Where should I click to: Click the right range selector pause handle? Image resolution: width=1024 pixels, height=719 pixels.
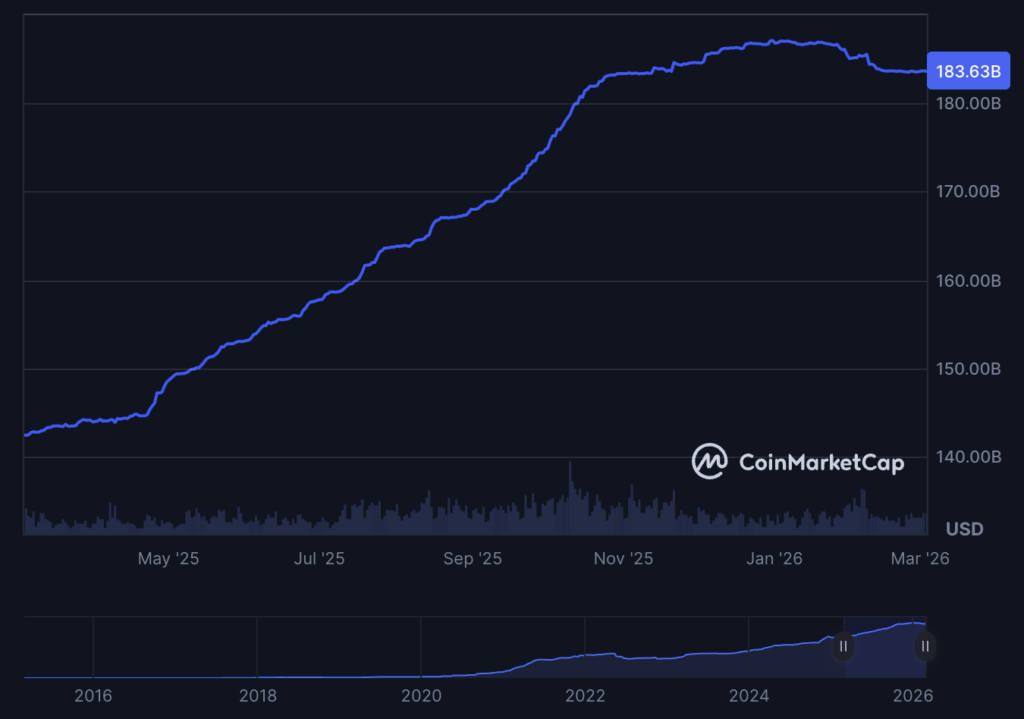[925, 646]
